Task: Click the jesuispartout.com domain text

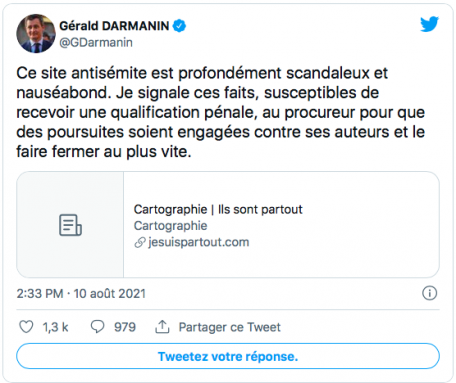Action: point(199,242)
